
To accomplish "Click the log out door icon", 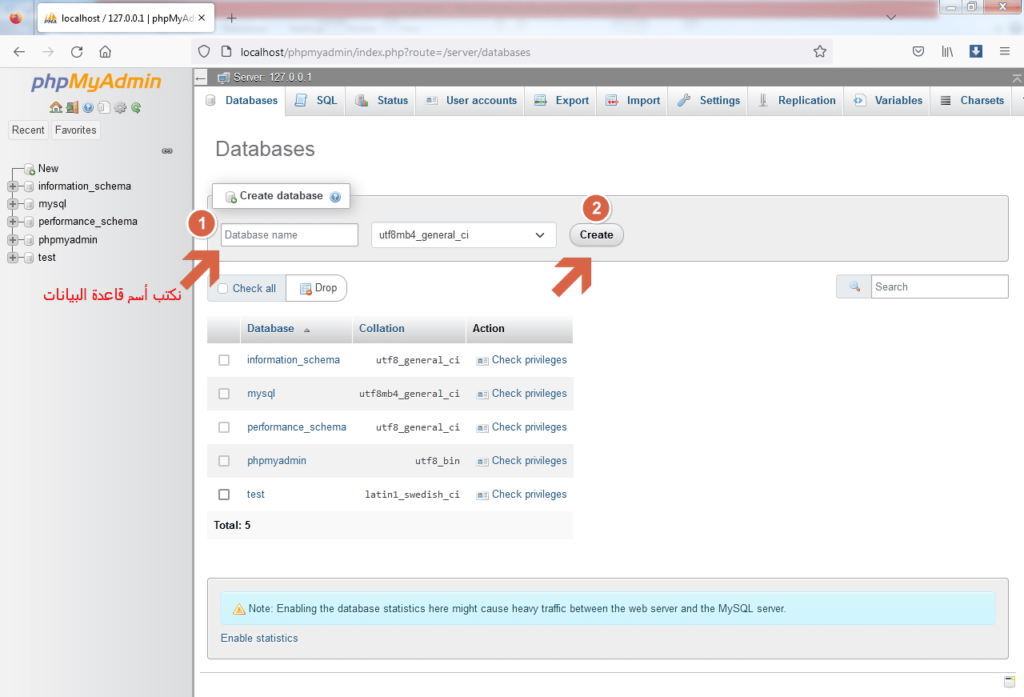I will [x=72, y=107].
